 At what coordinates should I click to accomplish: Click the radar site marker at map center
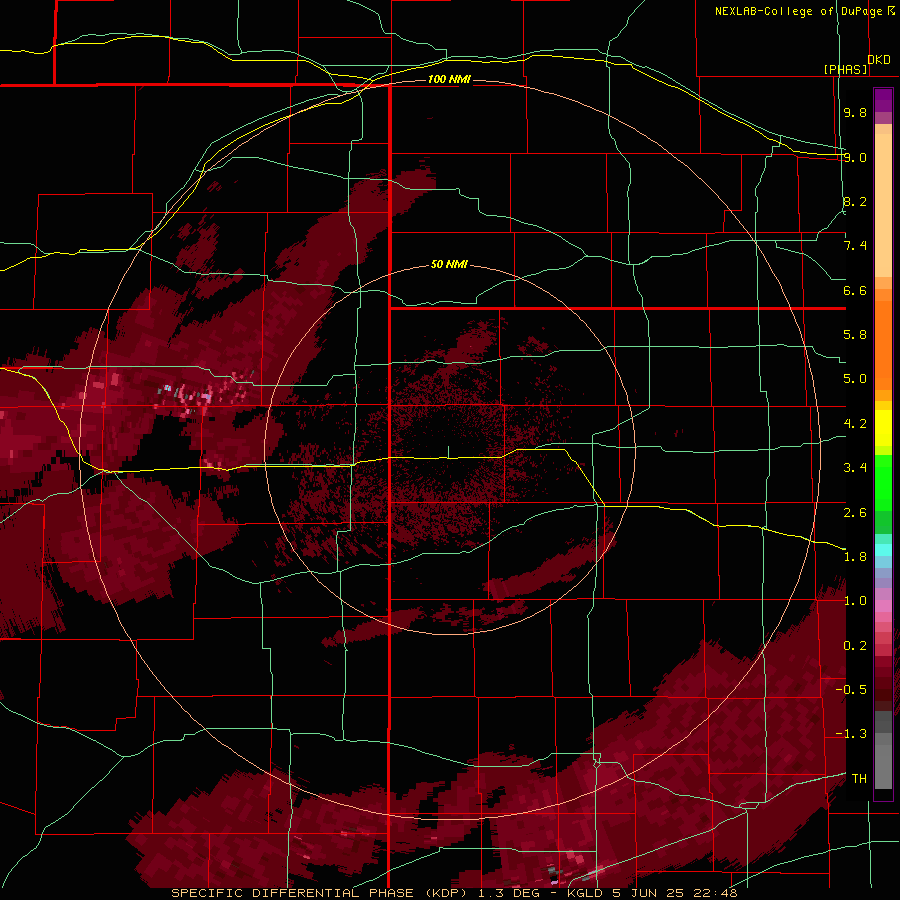[448, 452]
